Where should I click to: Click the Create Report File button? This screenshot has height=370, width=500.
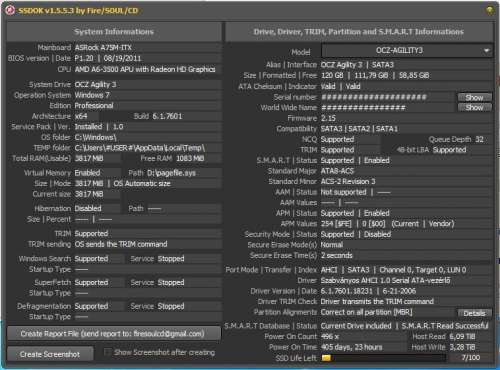tap(114, 333)
